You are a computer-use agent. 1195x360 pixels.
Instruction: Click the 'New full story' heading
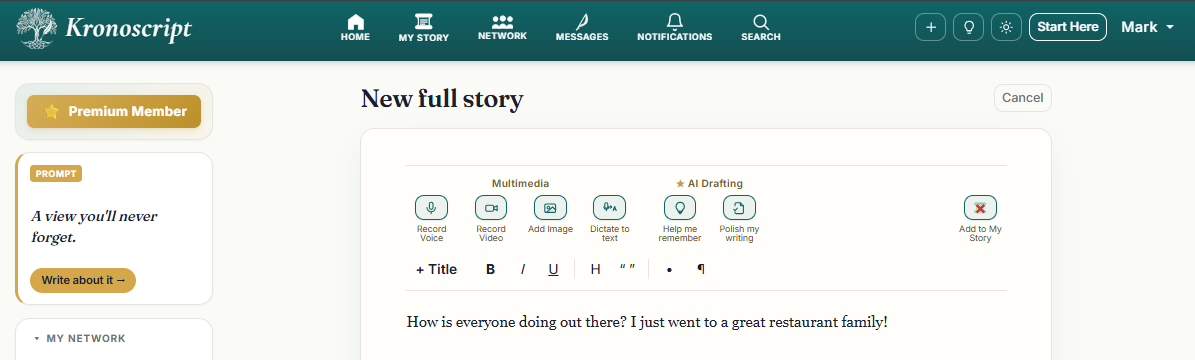click(442, 98)
